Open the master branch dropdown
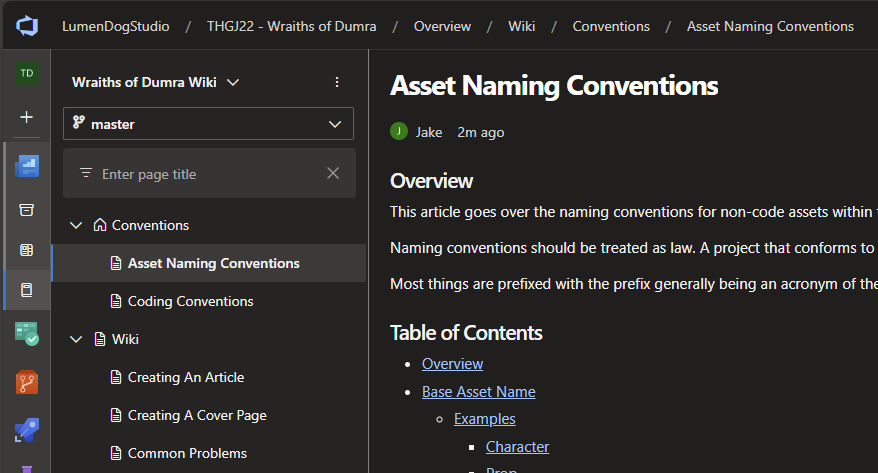The height and width of the screenshot is (473, 878). pyautogui.click(x=208, y=124)
